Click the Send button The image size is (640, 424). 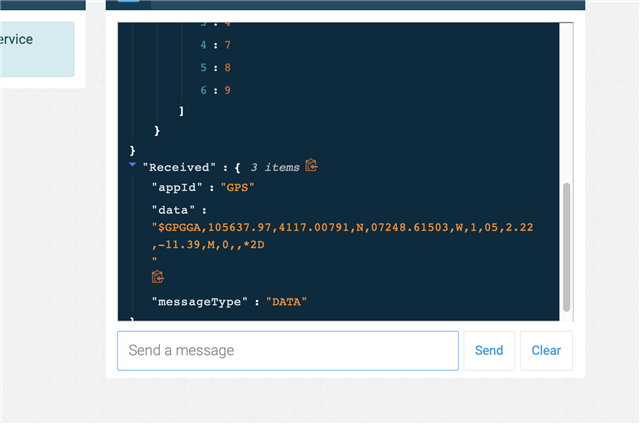point(489,351)
